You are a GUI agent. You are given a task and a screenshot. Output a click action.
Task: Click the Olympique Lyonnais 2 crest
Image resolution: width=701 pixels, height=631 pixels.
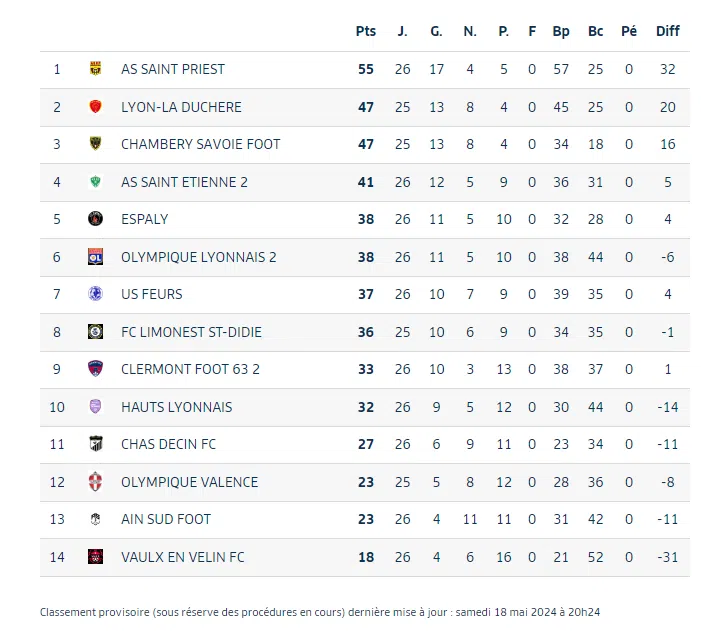point(96,257)
